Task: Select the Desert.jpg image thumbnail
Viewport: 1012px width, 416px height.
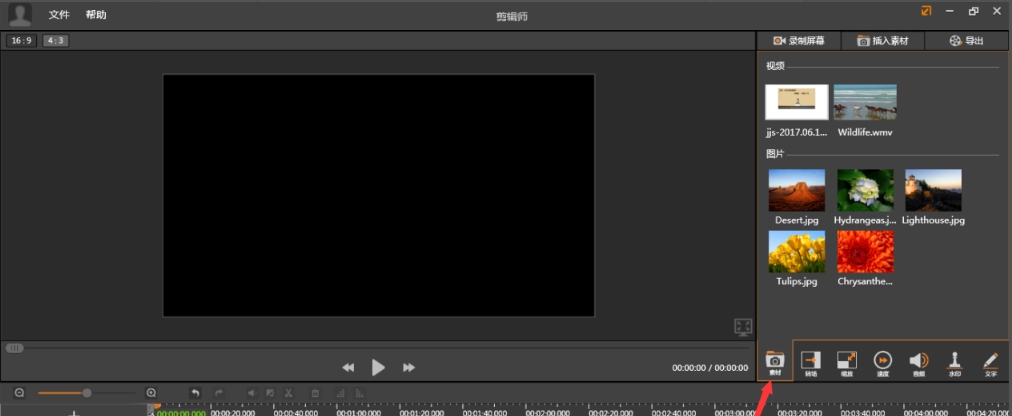Action: pos(796,190)
